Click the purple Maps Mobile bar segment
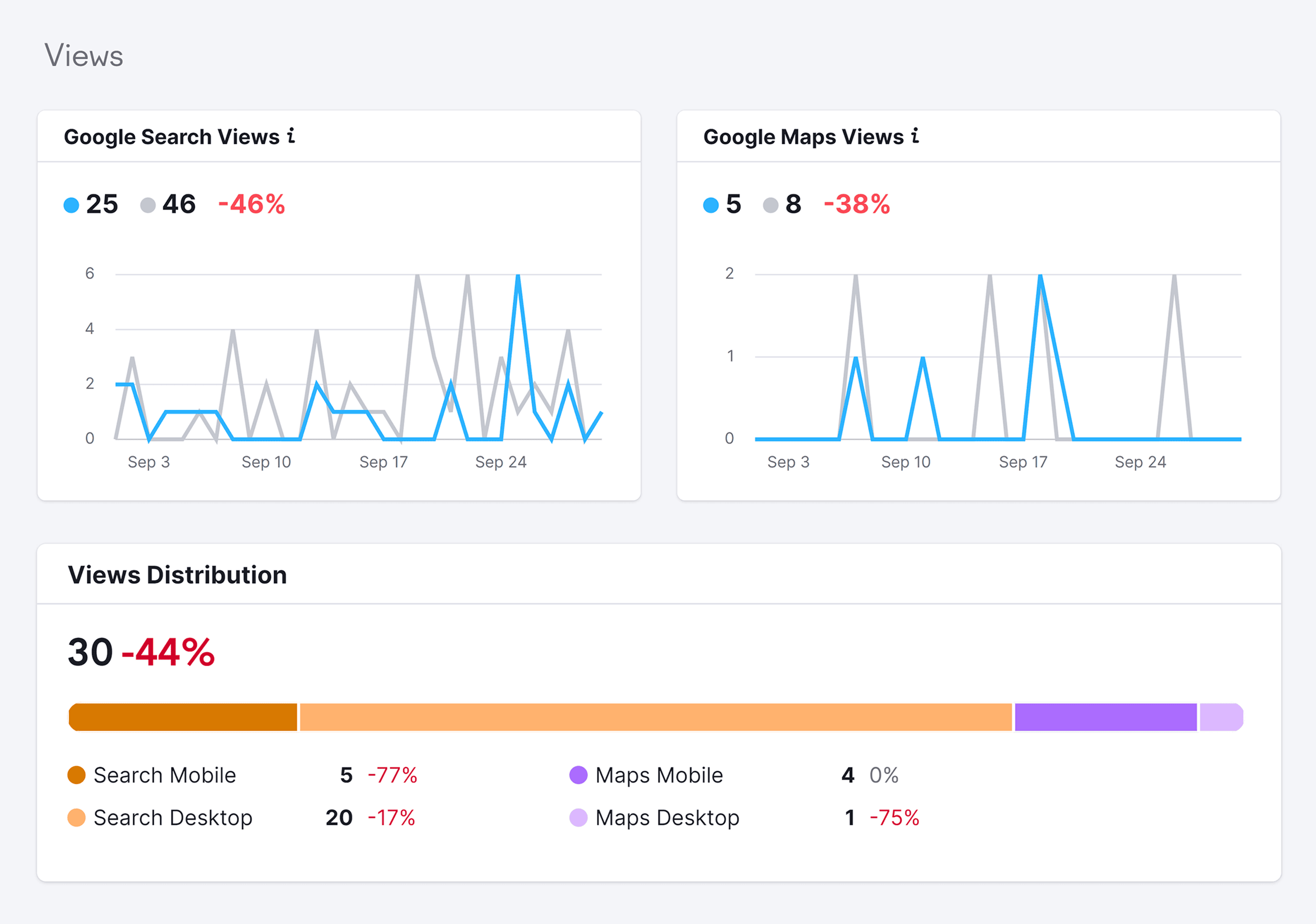The height and width of the screenshot is (924, 1316). click(x=1105, y=717)
